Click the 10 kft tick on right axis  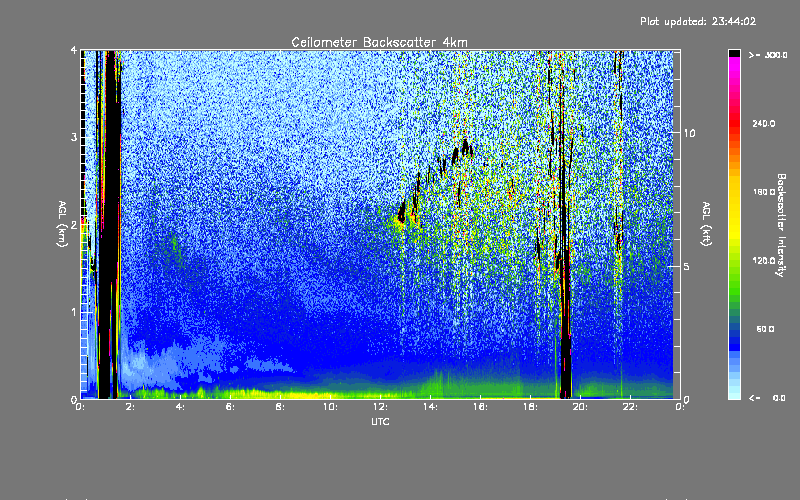[x=689, y=133]
